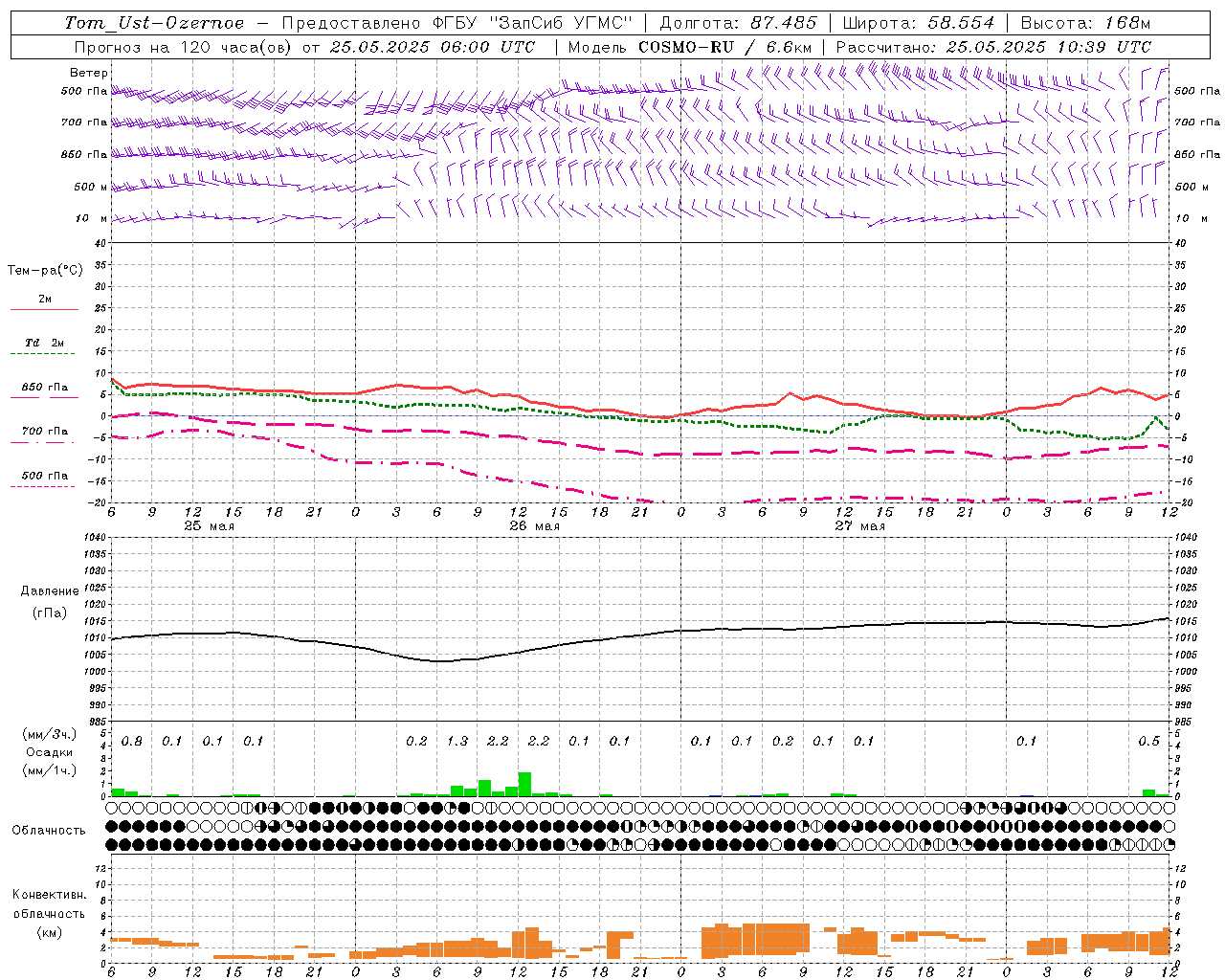This screenshot has height=980, width=1225.
Task: Select the text Предоставлено ФГБУ "ЗапСиб УГМС"
Action: (457, 23)
